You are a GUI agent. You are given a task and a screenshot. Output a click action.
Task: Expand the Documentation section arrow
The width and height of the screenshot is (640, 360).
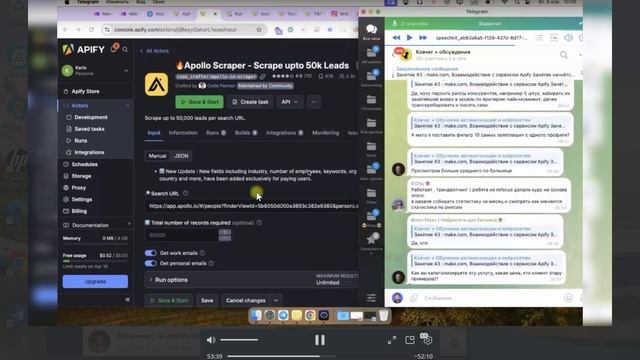point(129,225)
